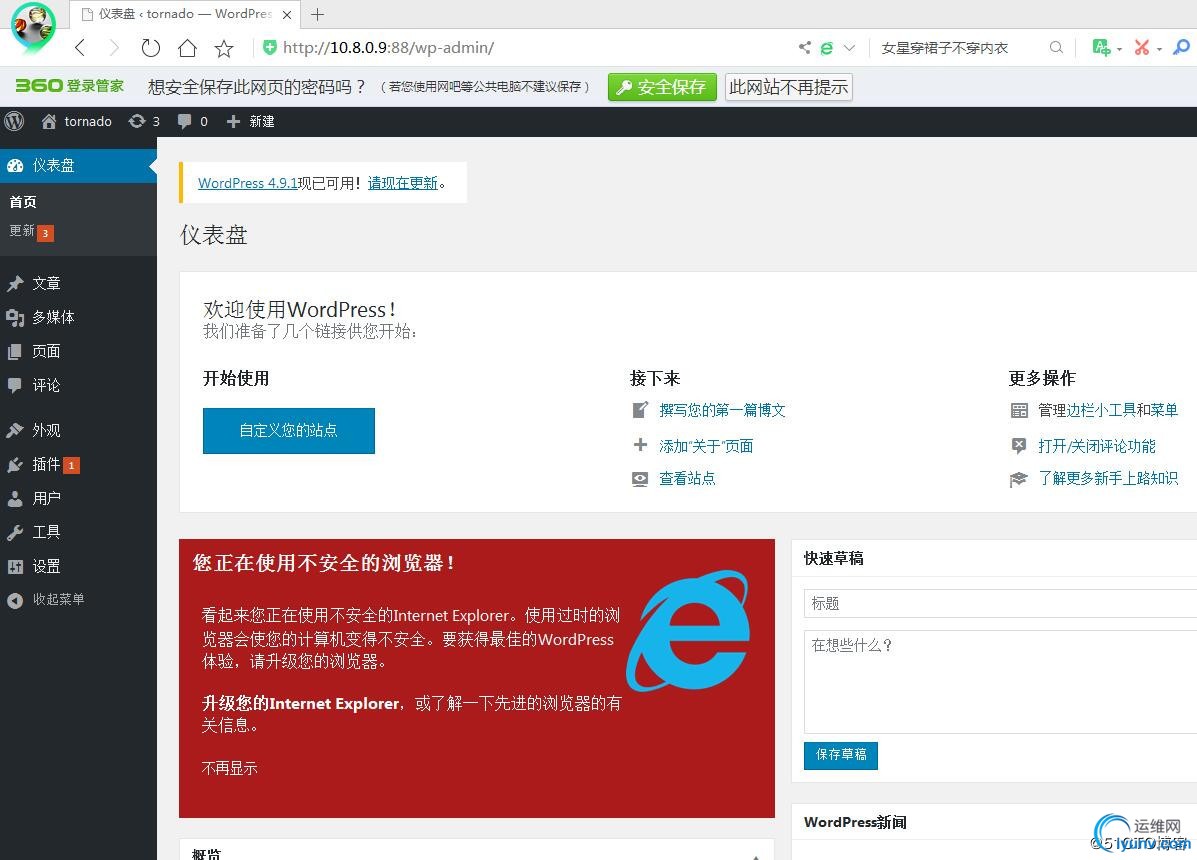Open the comments bubble showing 0
Screen dimensions: 1197x860
click(x=192, y=121)
